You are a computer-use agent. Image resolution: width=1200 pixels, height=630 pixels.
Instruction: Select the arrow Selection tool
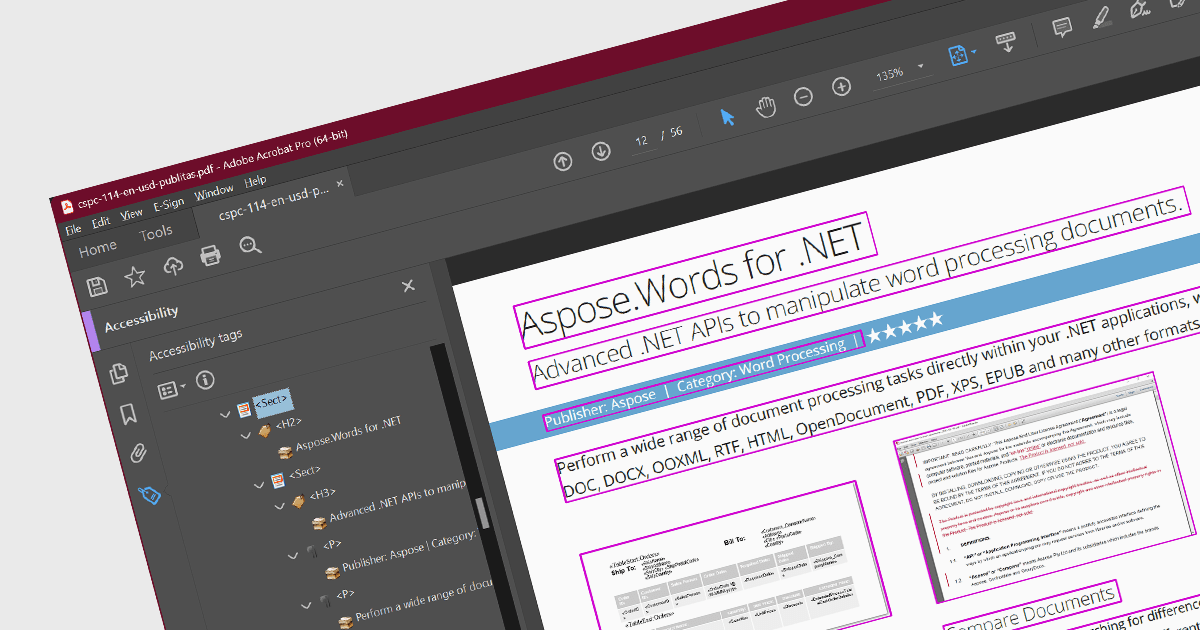727,117
